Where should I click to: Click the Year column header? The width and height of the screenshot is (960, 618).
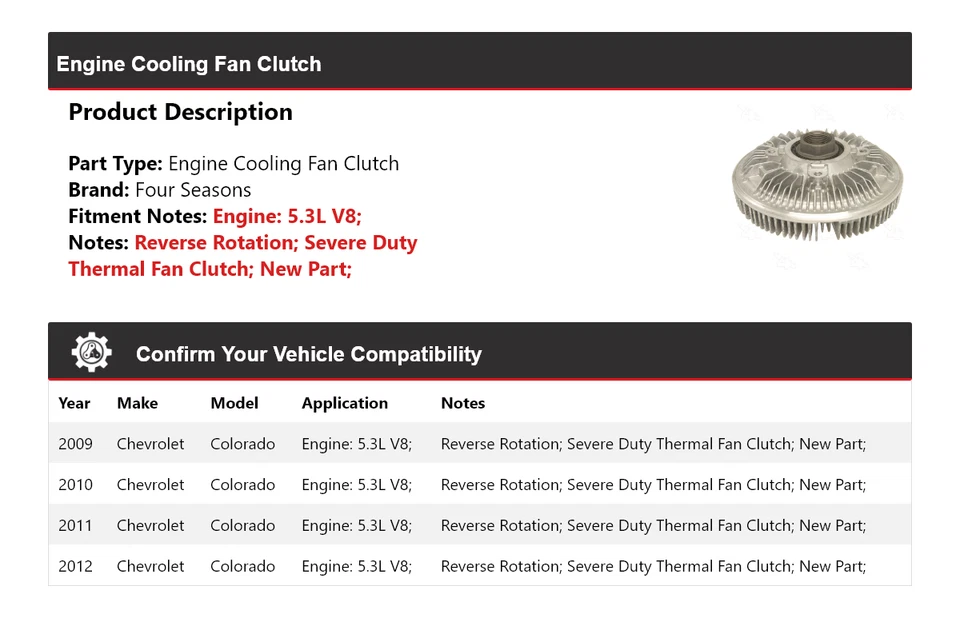click(74, 403)
